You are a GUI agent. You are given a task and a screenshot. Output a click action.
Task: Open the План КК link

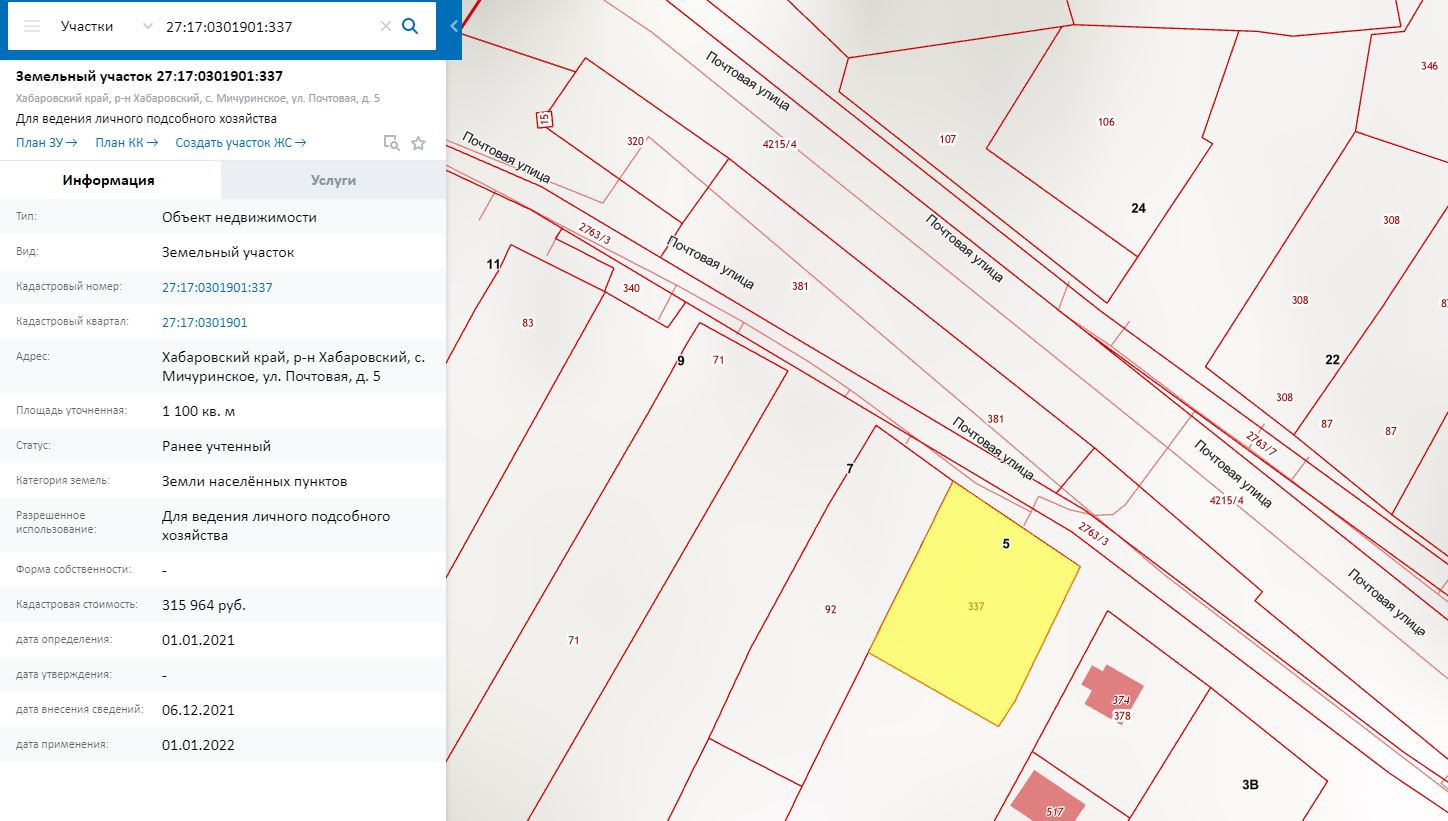point(126,142)
